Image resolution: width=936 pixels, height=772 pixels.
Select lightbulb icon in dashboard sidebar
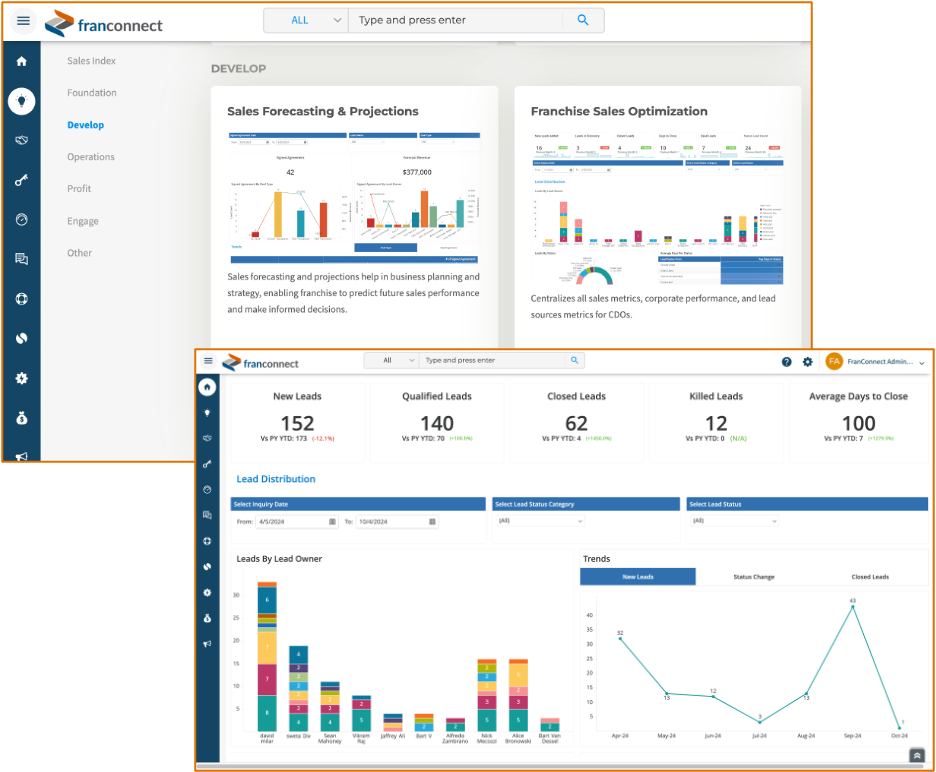click(207, 413)
